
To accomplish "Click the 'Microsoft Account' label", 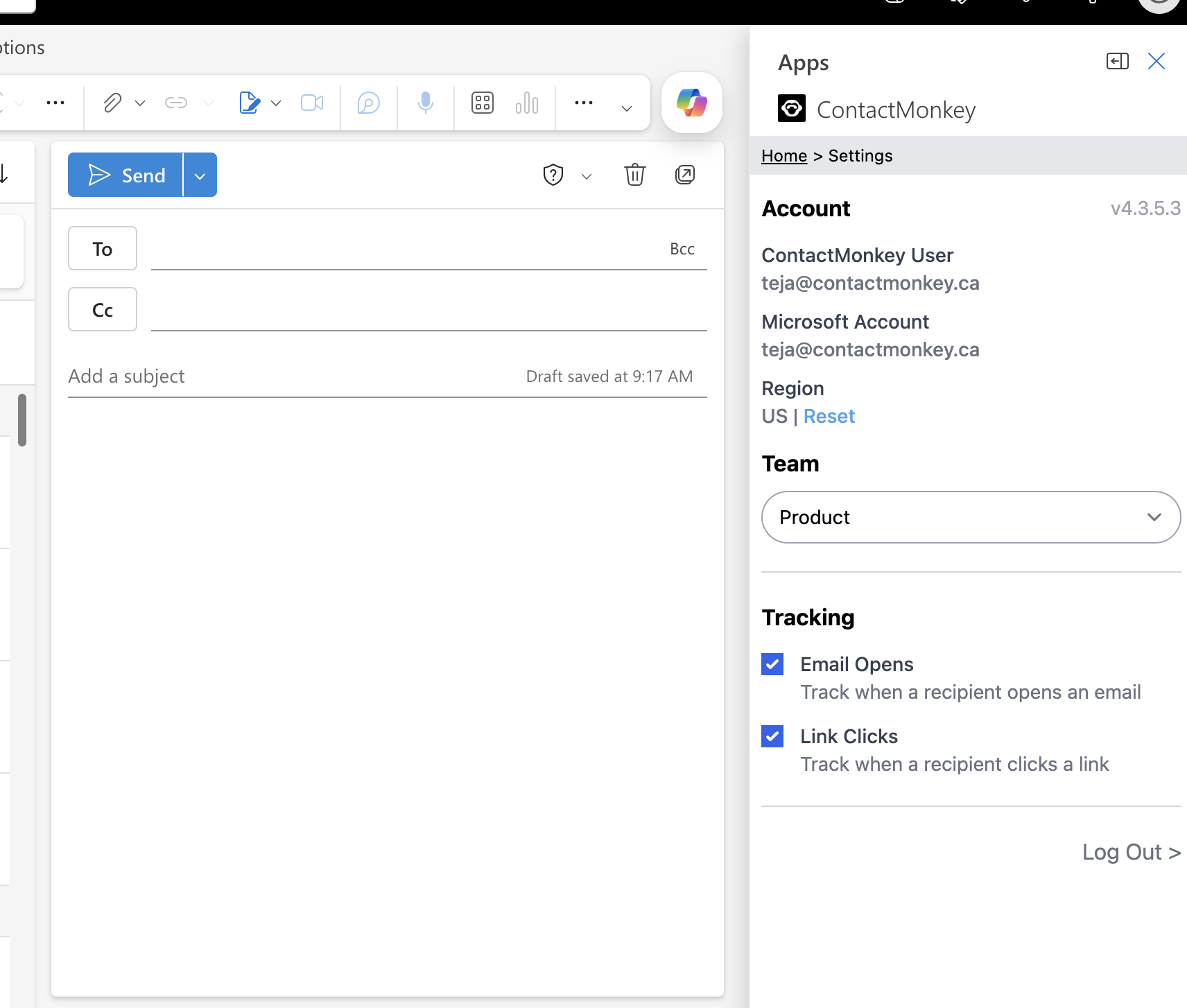I will [845, 322].
